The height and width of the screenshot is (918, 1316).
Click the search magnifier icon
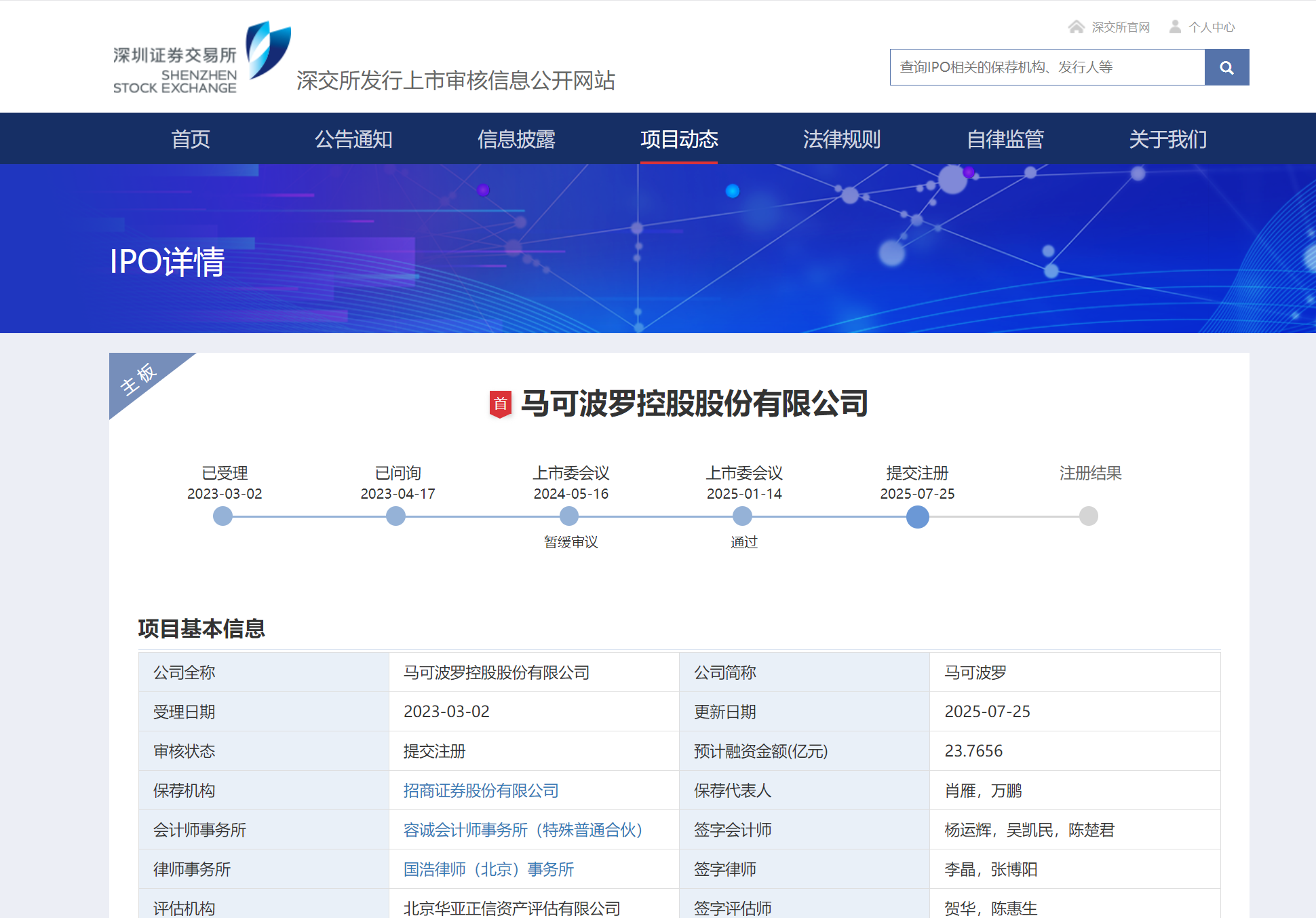pyautogui.click(x=1226, y=67)
